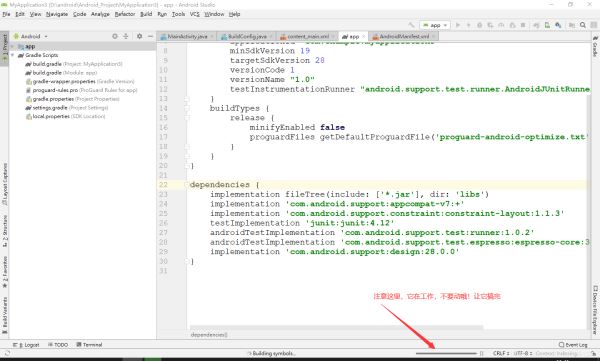This screenshot has width=600, height=361.
Task: Collapse the dependencies block fold marker on line 30
Action: [187, 261]
